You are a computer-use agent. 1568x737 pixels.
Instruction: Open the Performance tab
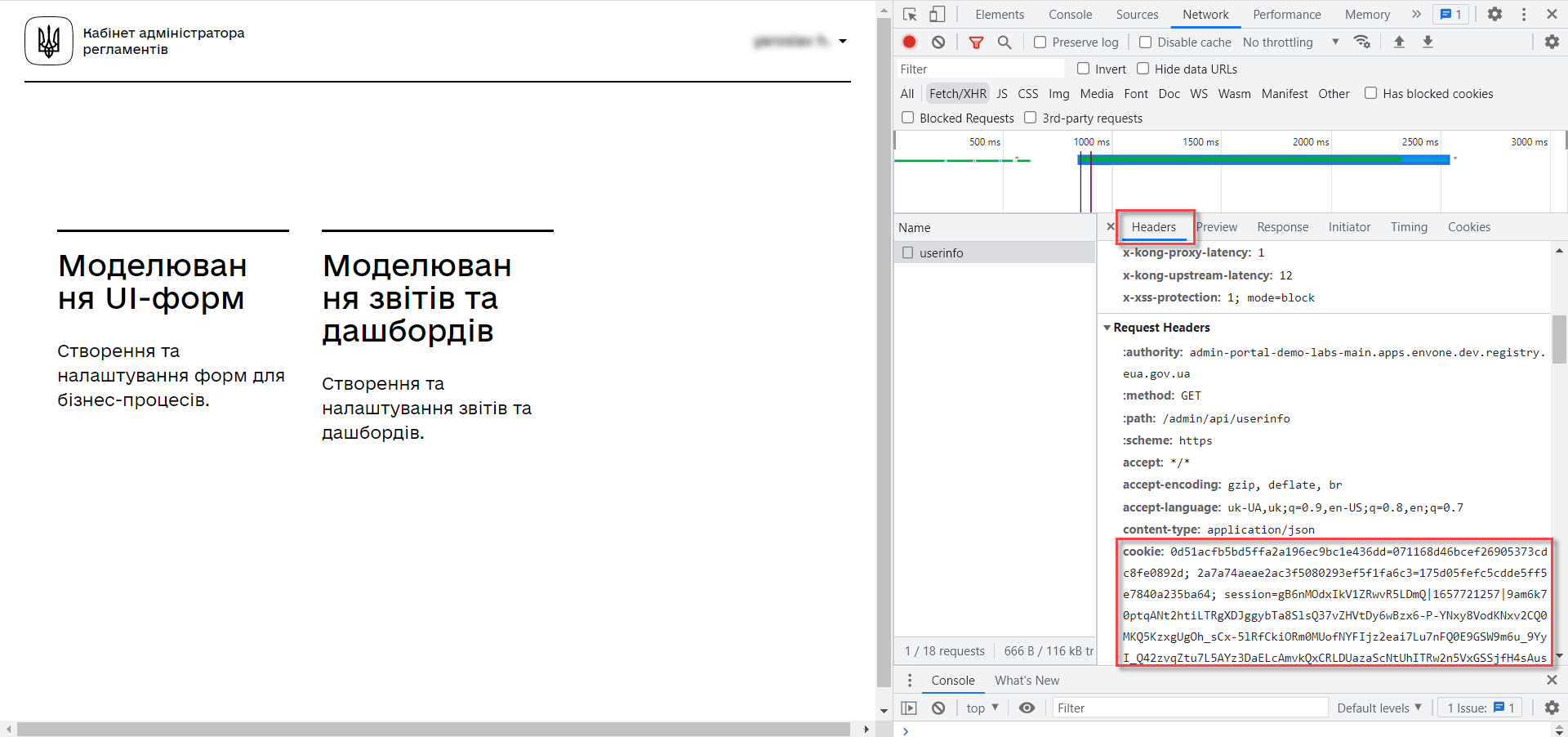pos(1287,15)
